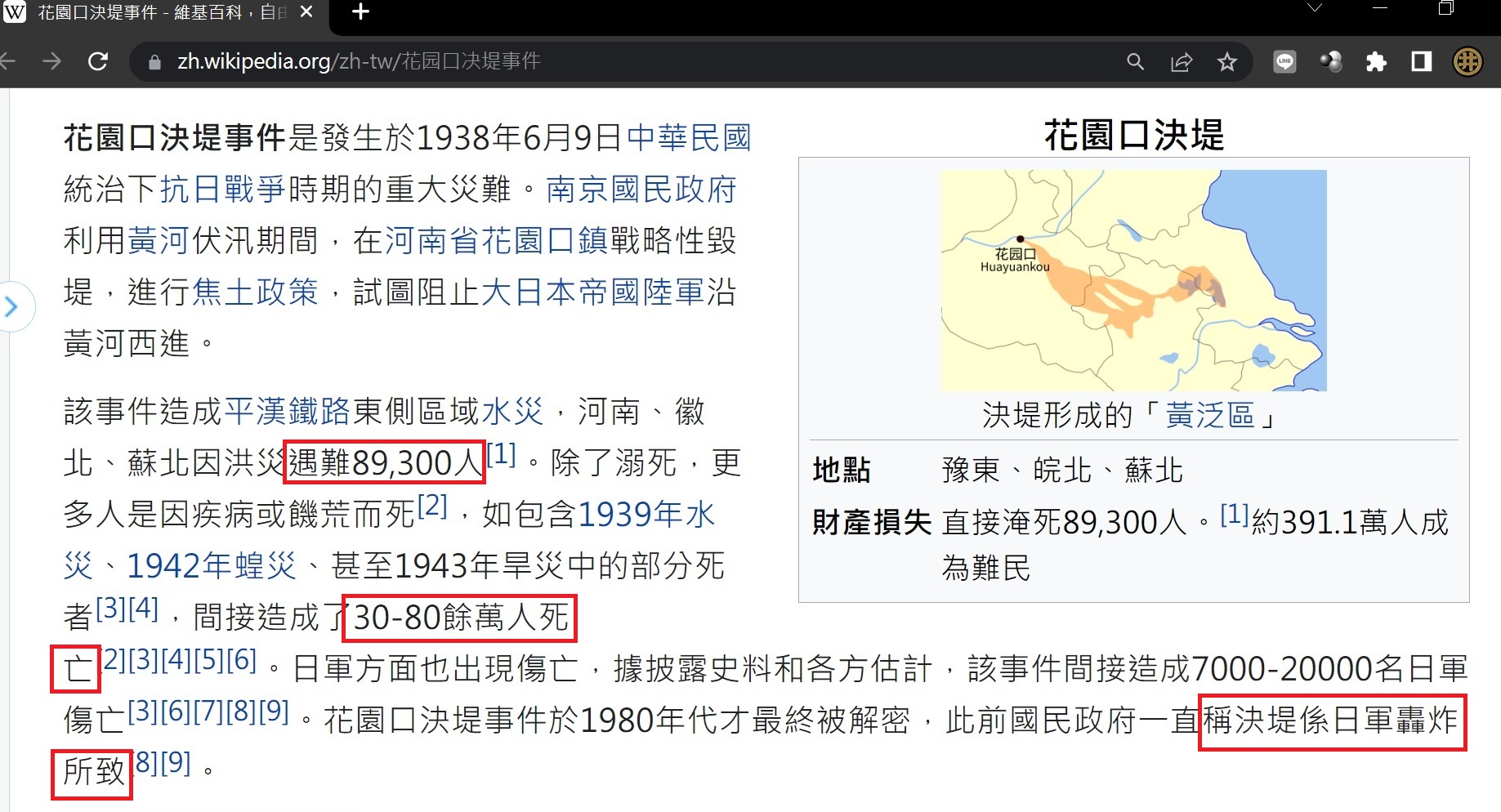This screenshot has width=1501, height=812.
Task: Click citation [1] after 遇難89,300人
Action: [x=502, y=454]
